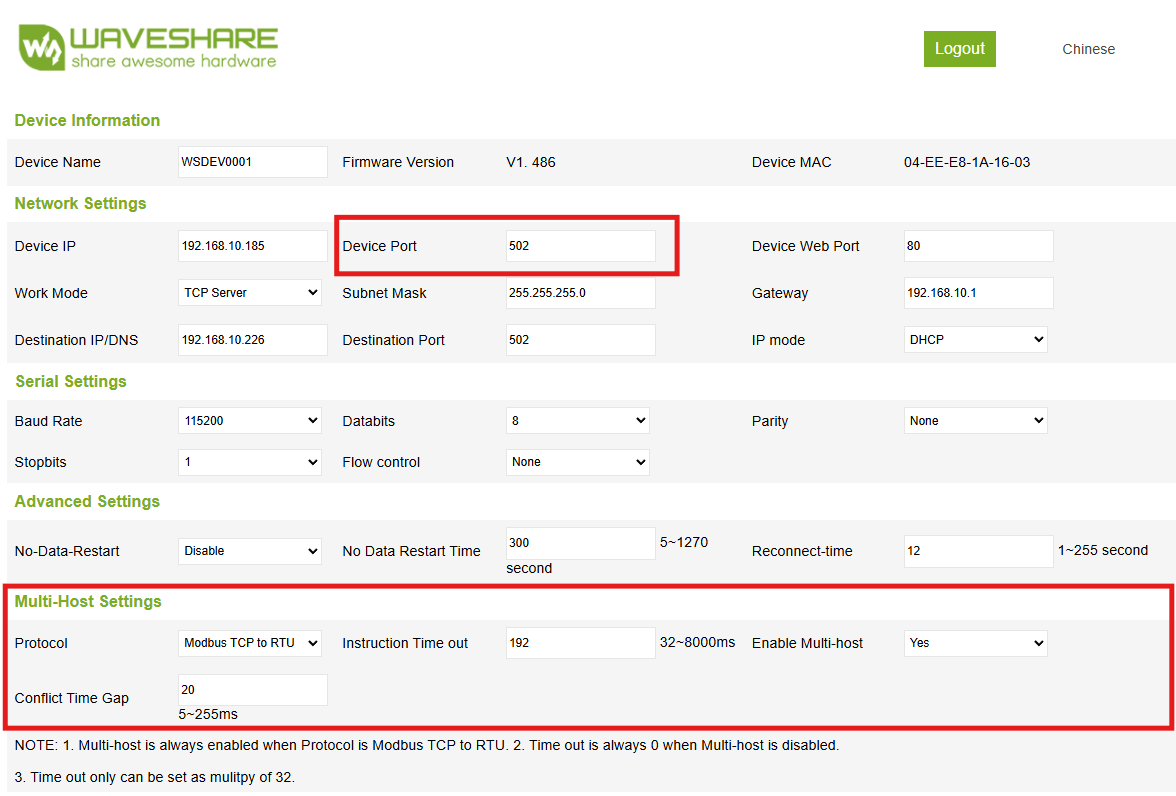Open the Protocol dropdown under Multi-Host Settings
The height and width of the screenshot is (796, 1176).
click(x=249, y=643)
